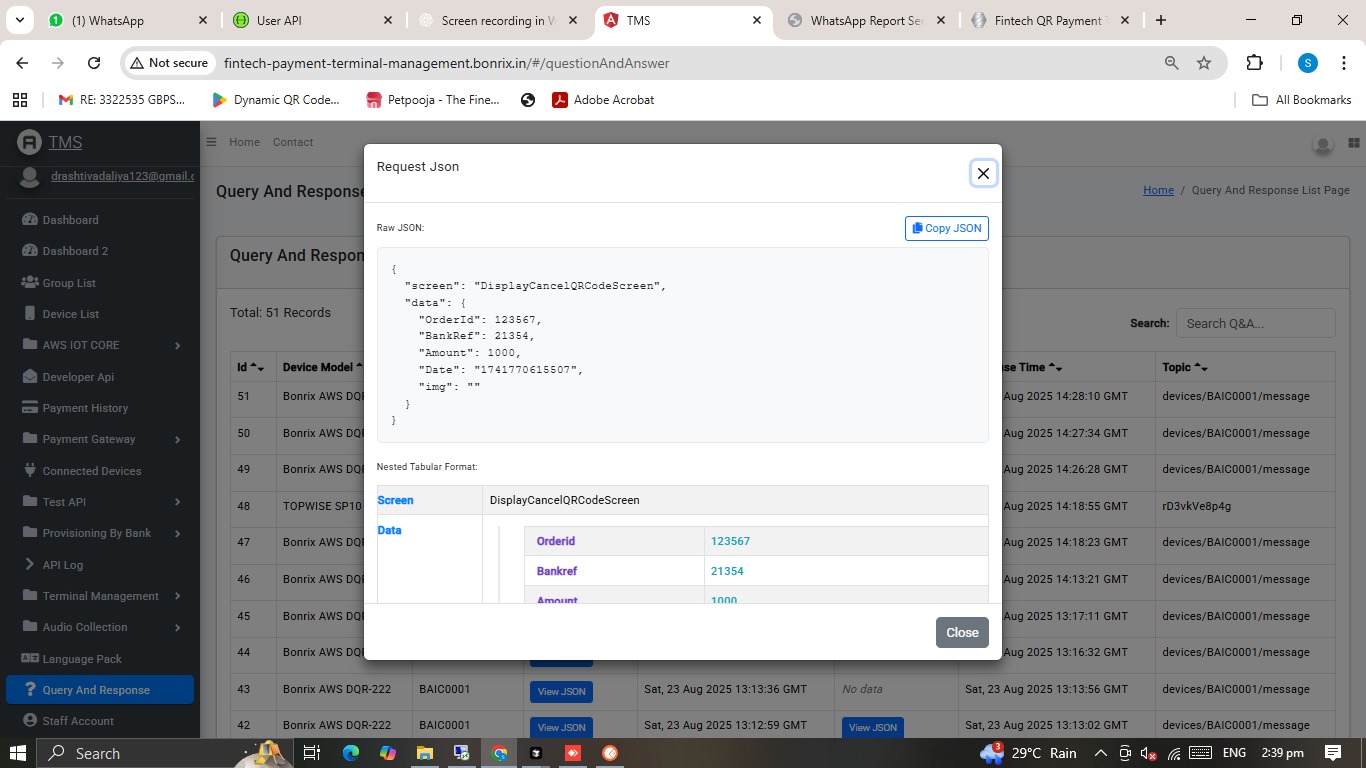Screen dimensions: 1366x768
Task: Open the Device List icon in sidebar
Action: coord(30,314)
